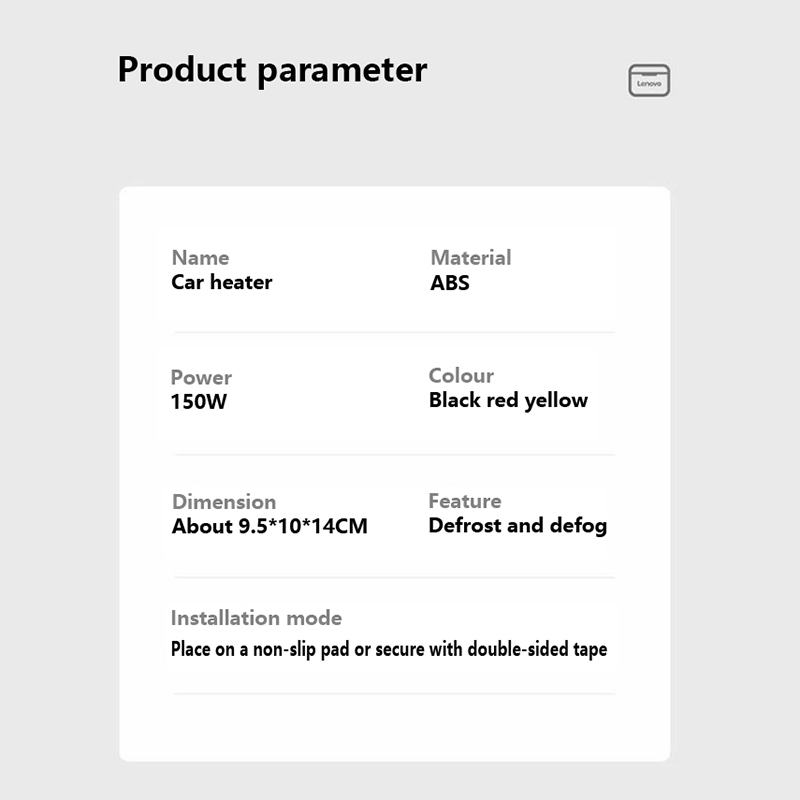This screenshot has width=800, height=800.
Task: Select the Feature label
Action: (x=465, y=501)
